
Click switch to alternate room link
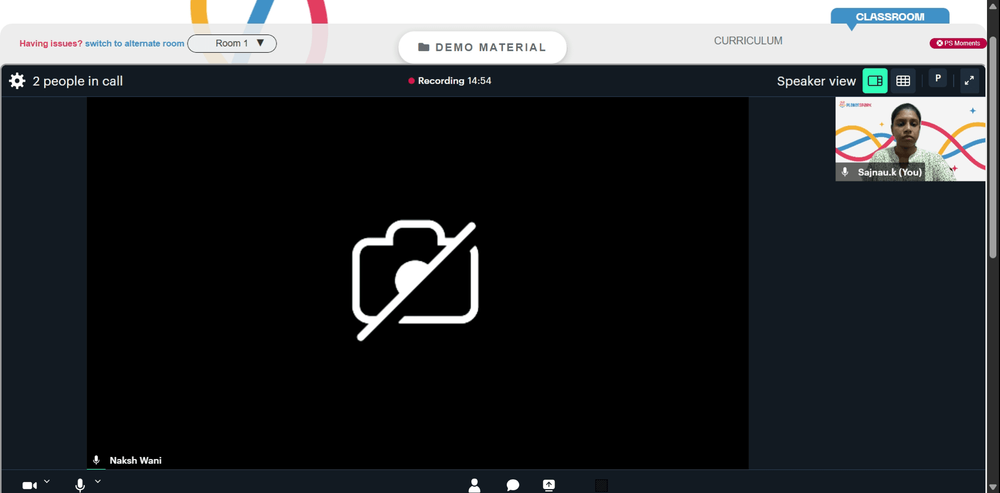click(135, 43)
